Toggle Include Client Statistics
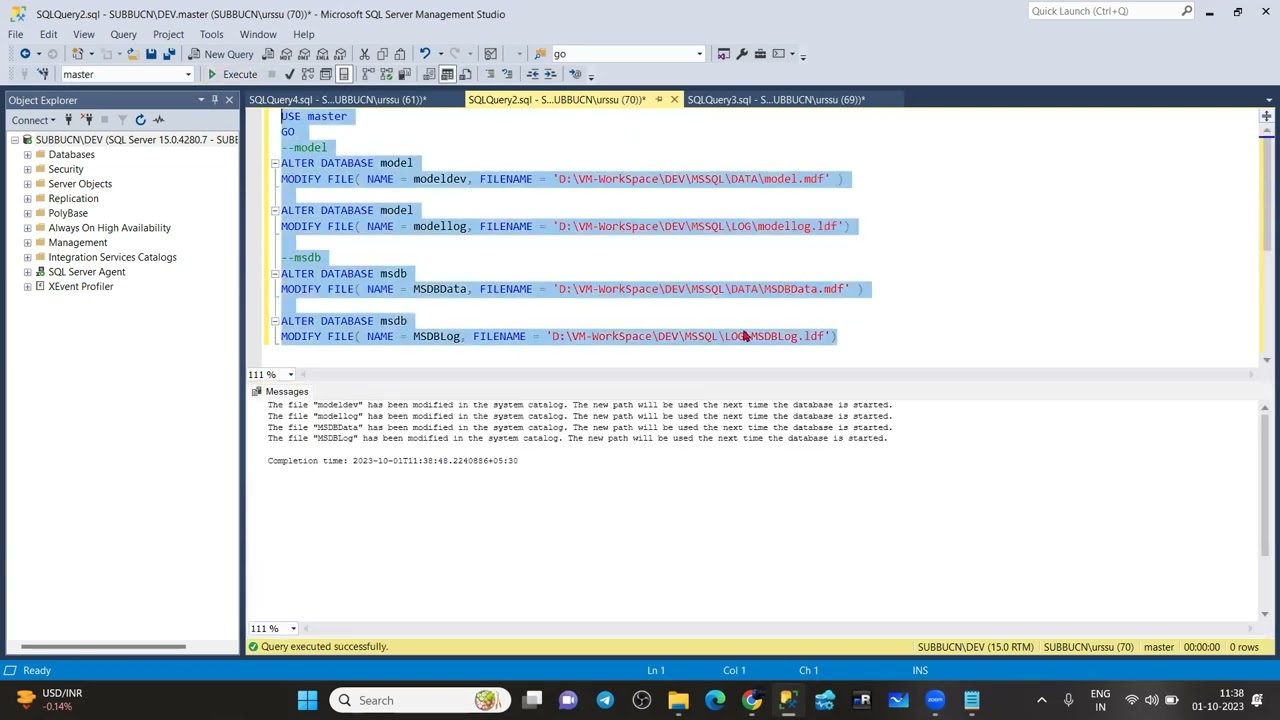The height and width of the screenshot is (720, 1280). pos(404,74)
